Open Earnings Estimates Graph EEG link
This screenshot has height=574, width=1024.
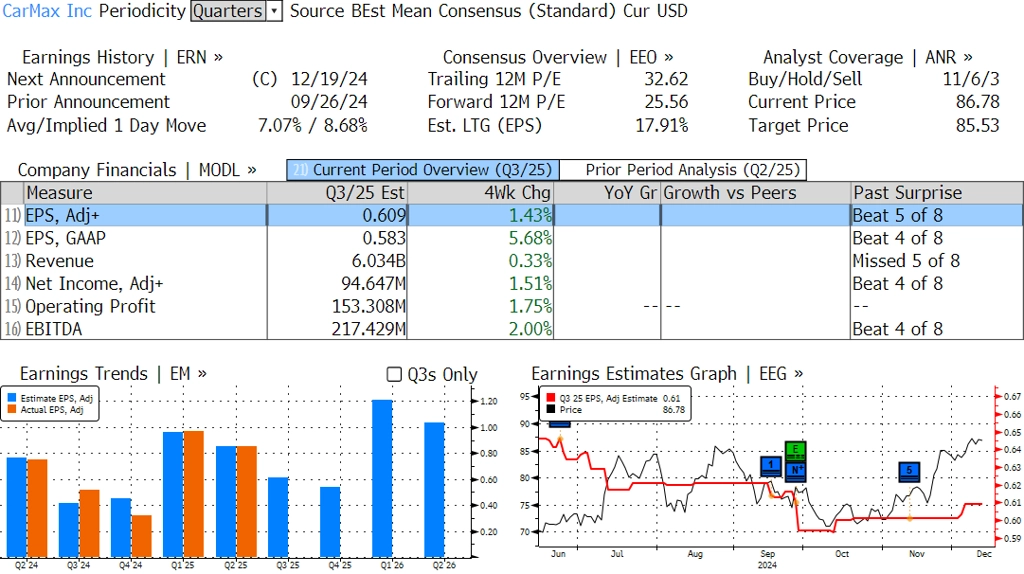(667, 374)
